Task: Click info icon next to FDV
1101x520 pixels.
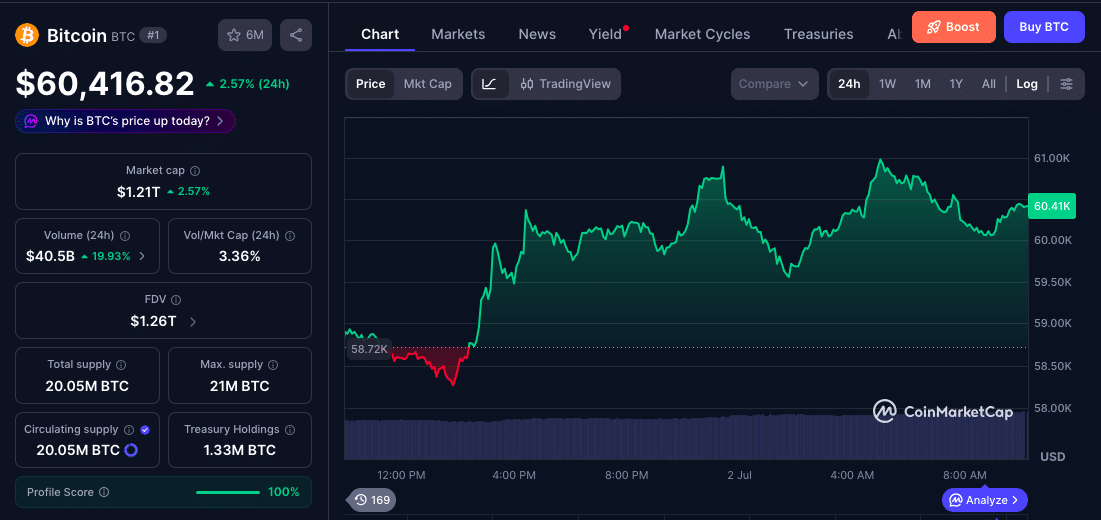Action: point(176,300)
